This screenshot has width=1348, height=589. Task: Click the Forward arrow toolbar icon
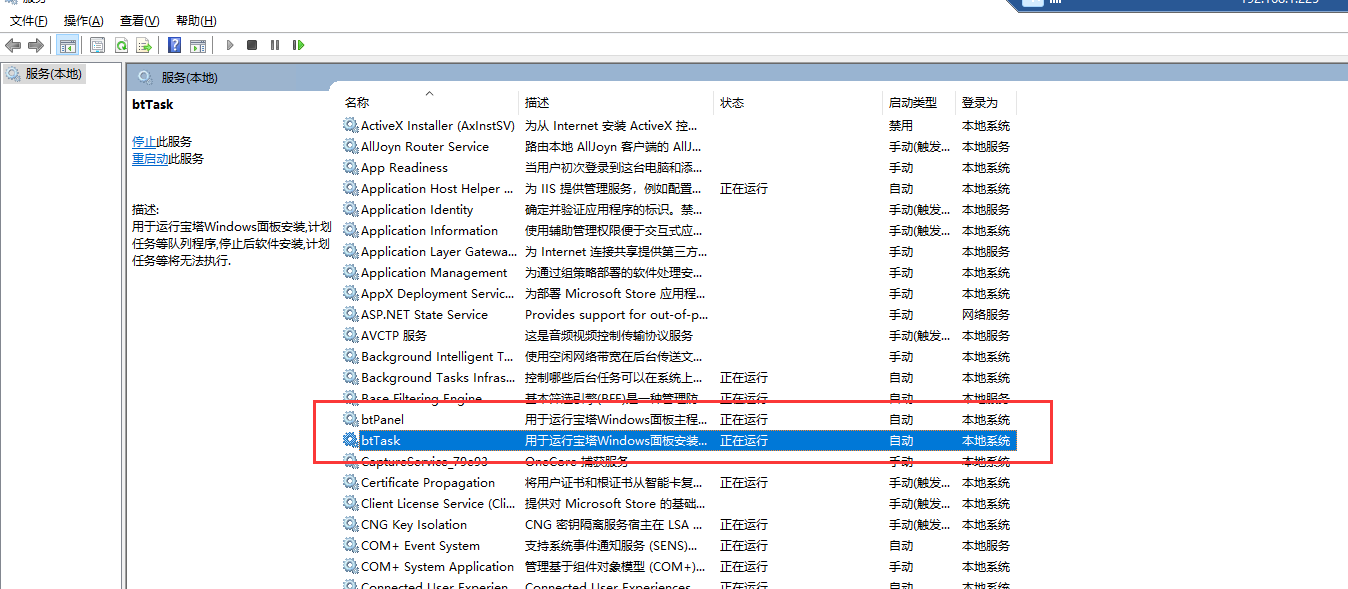point(36,45)
